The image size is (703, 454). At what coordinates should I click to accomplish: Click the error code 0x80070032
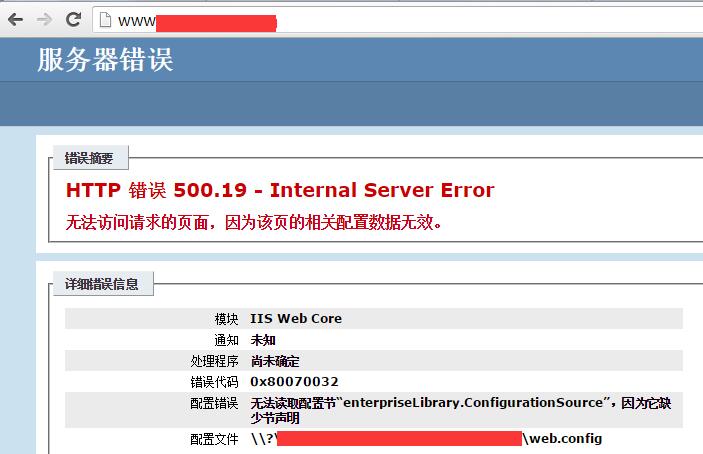(294, 382)
